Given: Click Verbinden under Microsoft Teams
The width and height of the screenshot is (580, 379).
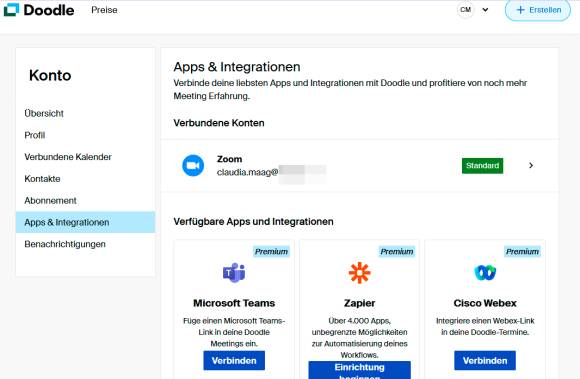Looking at the screenshot, I should pos(234,361).
